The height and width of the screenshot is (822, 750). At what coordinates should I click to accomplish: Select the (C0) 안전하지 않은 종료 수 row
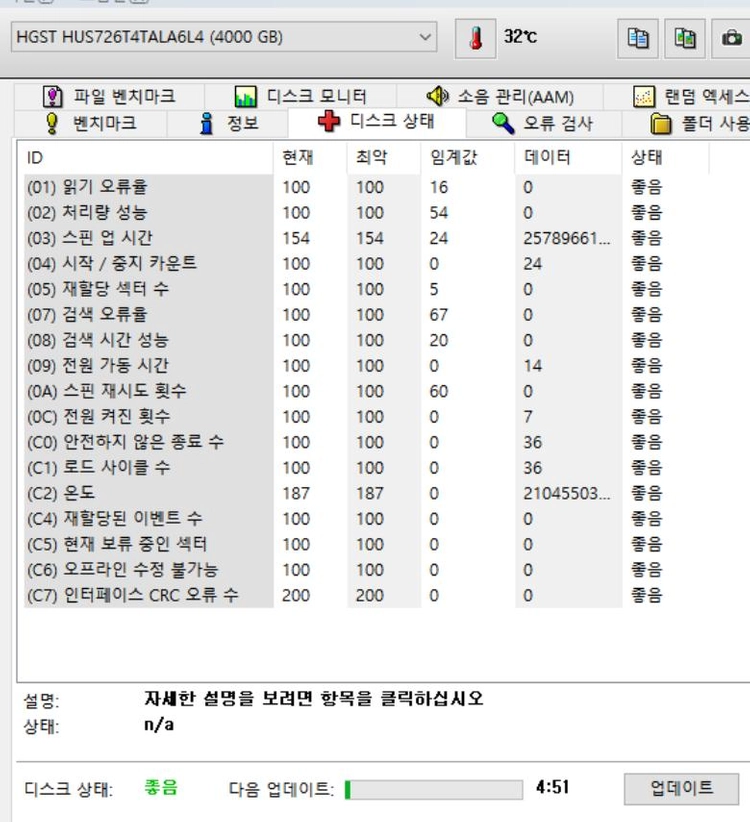click(x=367, y=442)
